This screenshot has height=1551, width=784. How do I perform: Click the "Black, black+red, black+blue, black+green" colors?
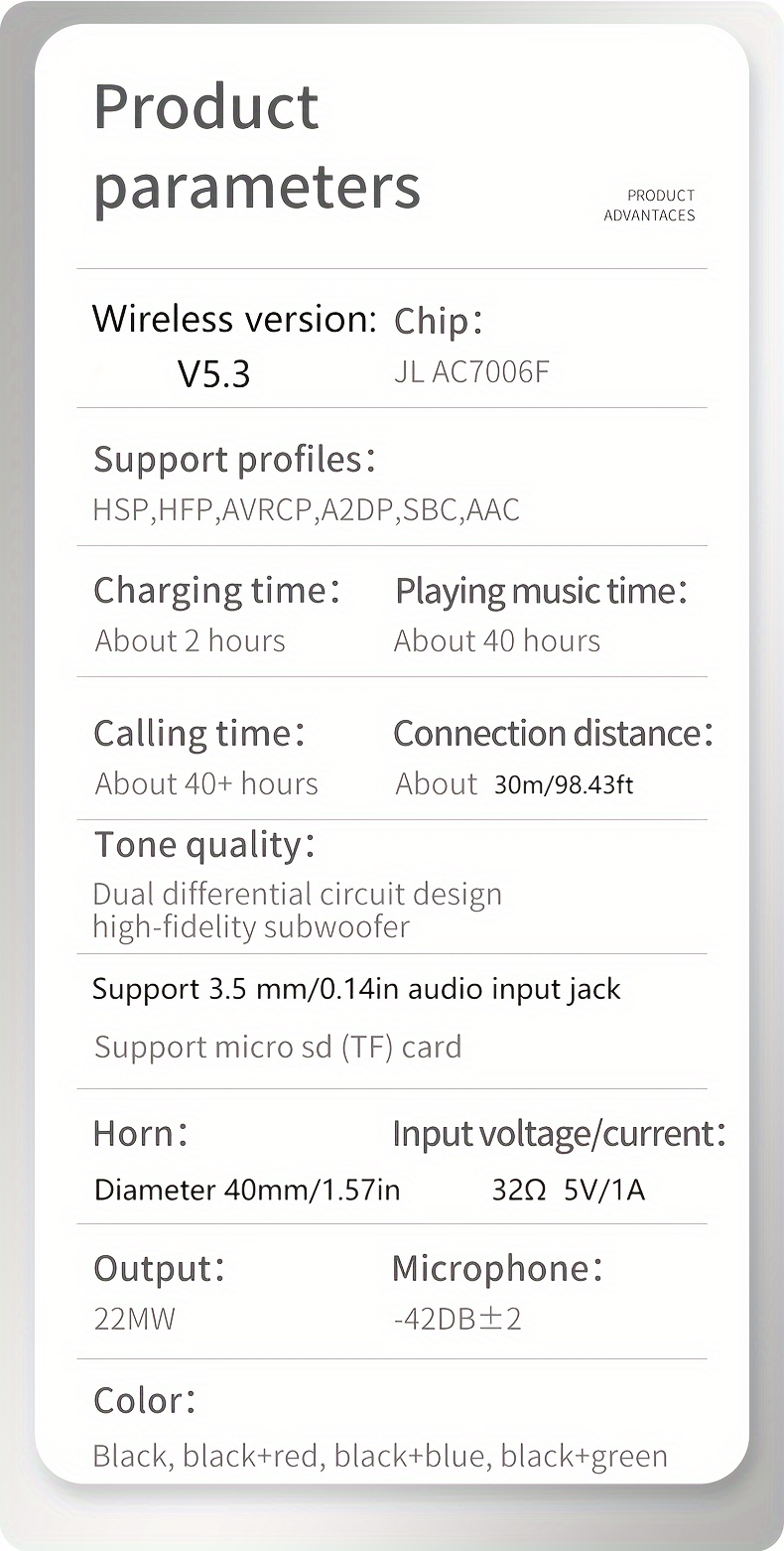pyautogui.click(x=379, y=1456)
